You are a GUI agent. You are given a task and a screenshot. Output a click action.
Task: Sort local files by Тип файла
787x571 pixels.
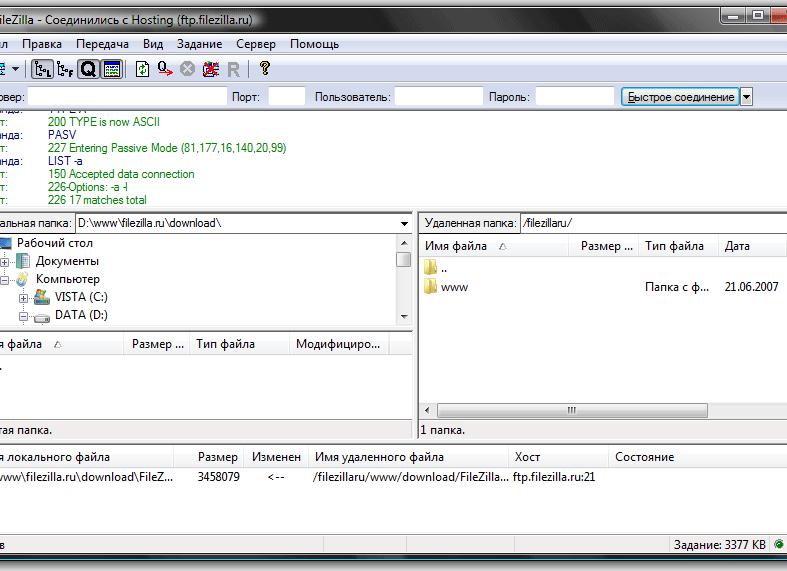click(x=239, y=344)
